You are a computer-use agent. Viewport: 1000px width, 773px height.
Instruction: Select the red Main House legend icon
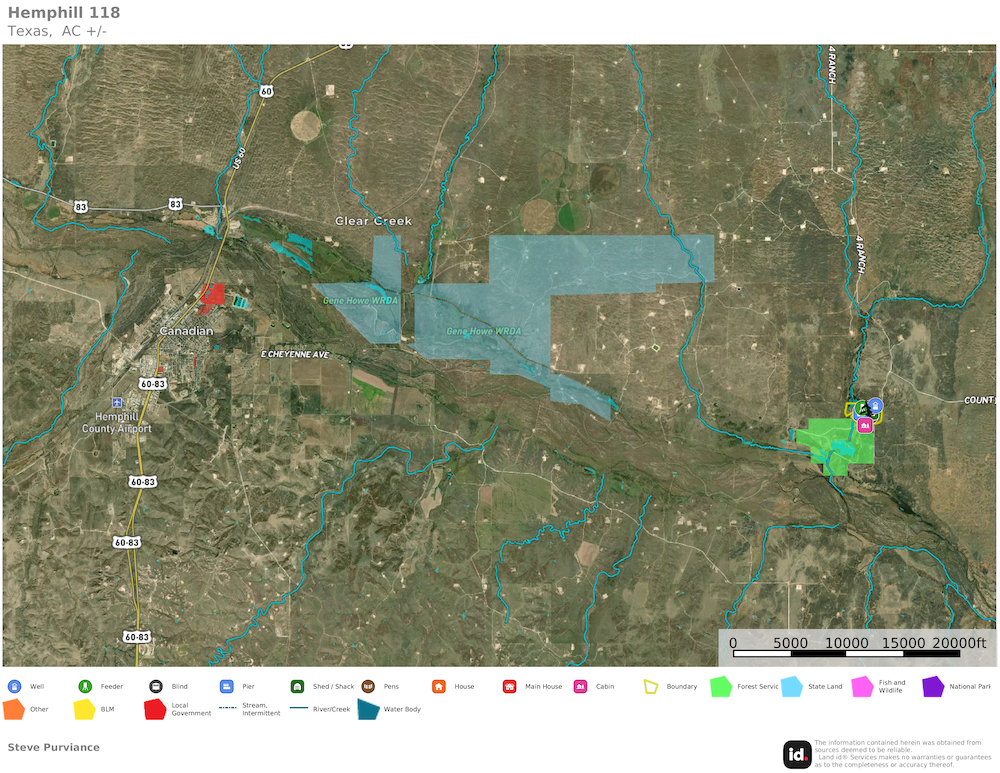pos(509,687)
